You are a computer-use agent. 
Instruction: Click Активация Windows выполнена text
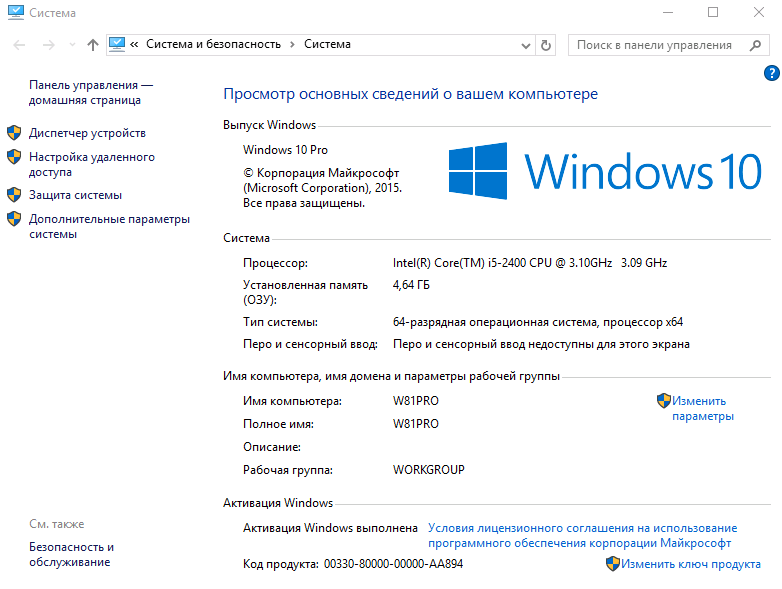(330, 528)
